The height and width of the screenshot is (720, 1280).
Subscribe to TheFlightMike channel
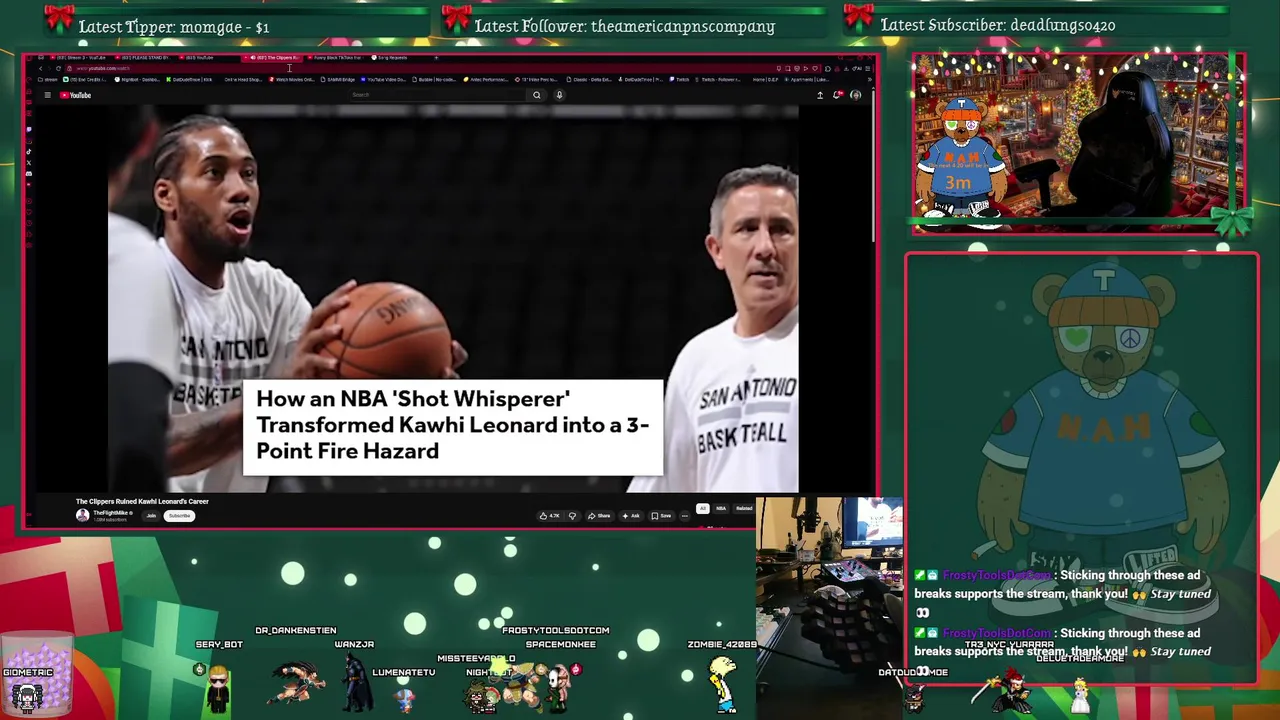click(x=179, y=516)
